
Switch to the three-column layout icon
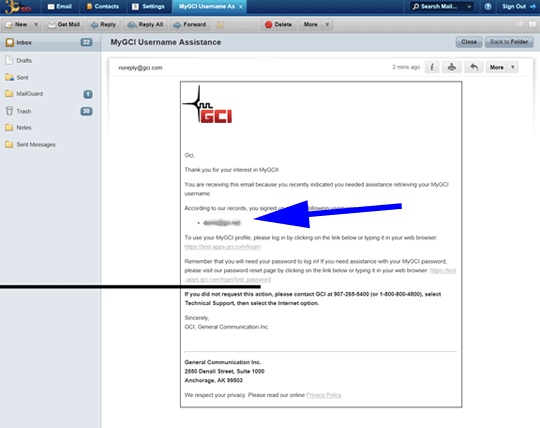pyautogui.click(x=532, y=24)
